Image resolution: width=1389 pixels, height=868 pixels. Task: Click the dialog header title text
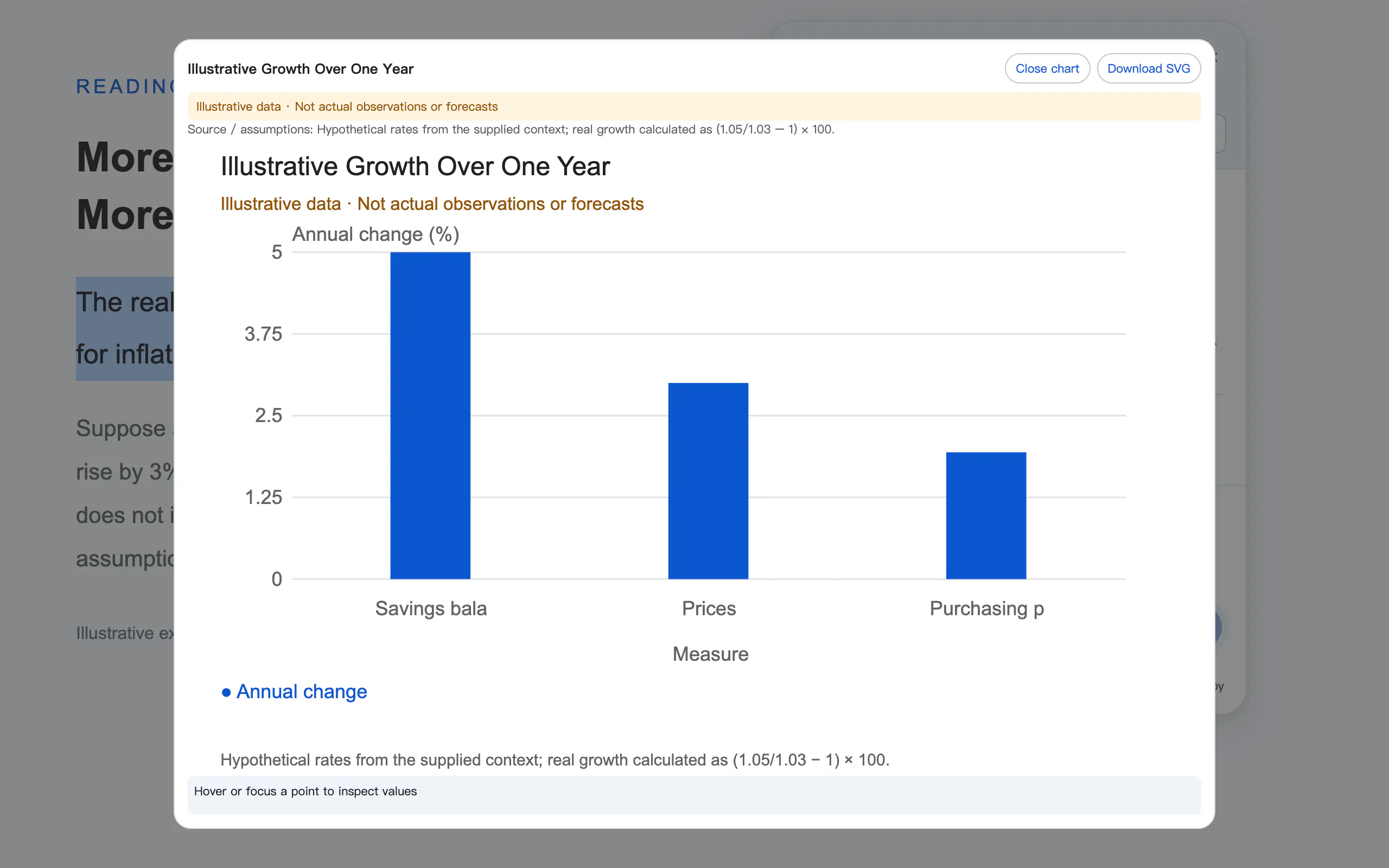300,69
